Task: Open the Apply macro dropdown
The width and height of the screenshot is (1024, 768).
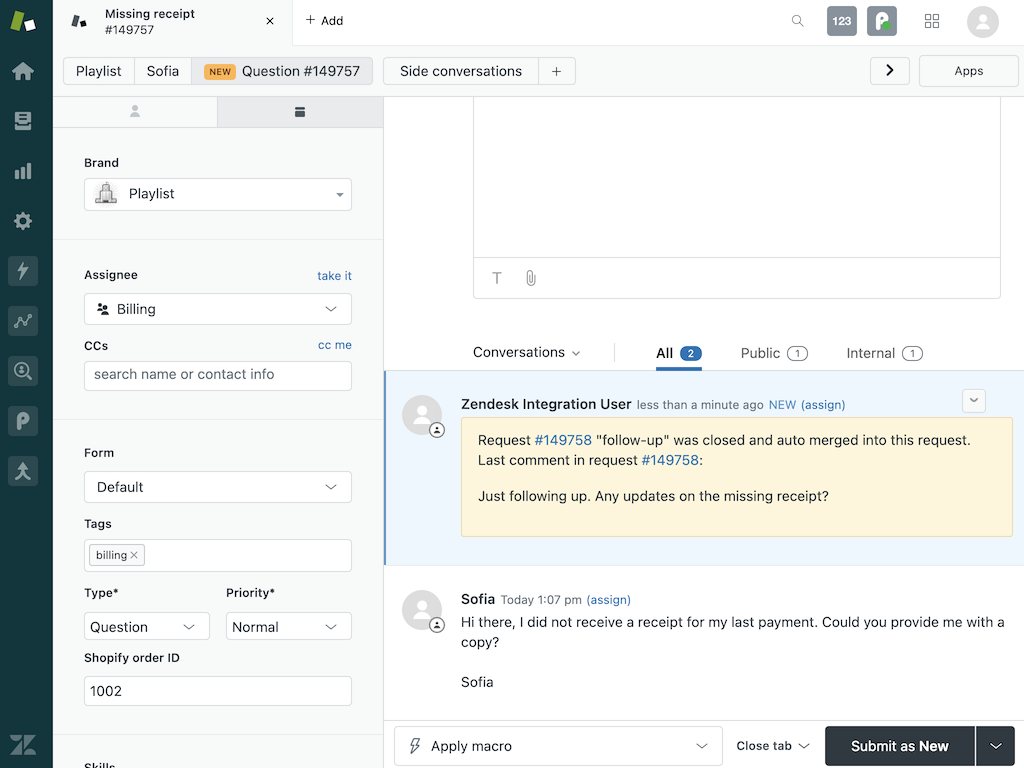Action: pos(558,746)
